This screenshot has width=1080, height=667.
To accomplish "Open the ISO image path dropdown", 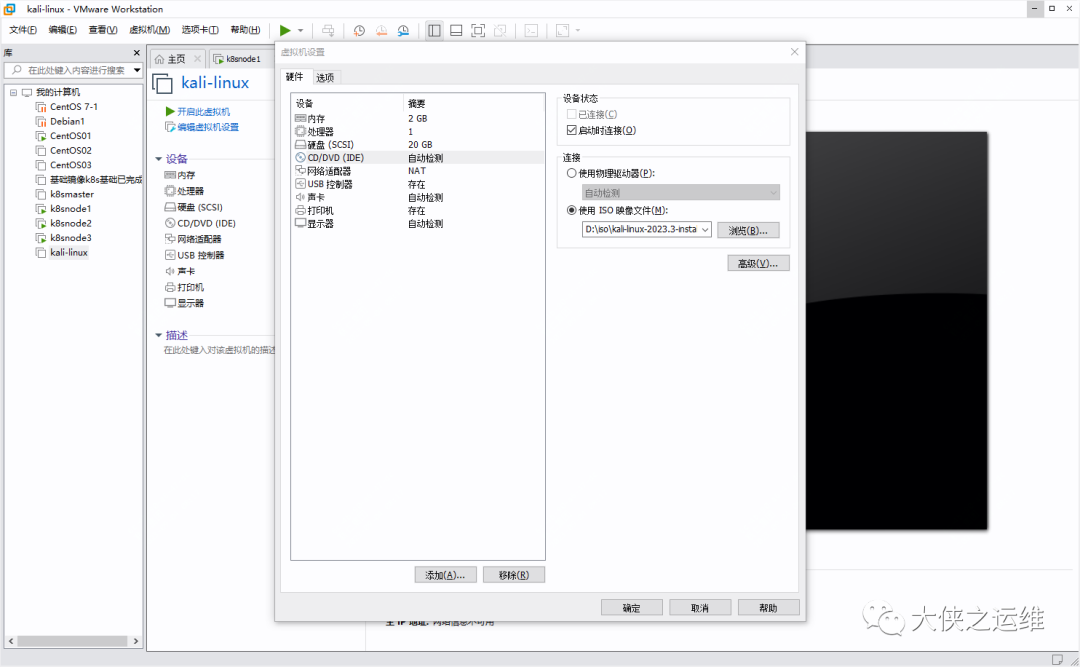I will (705, 229).
